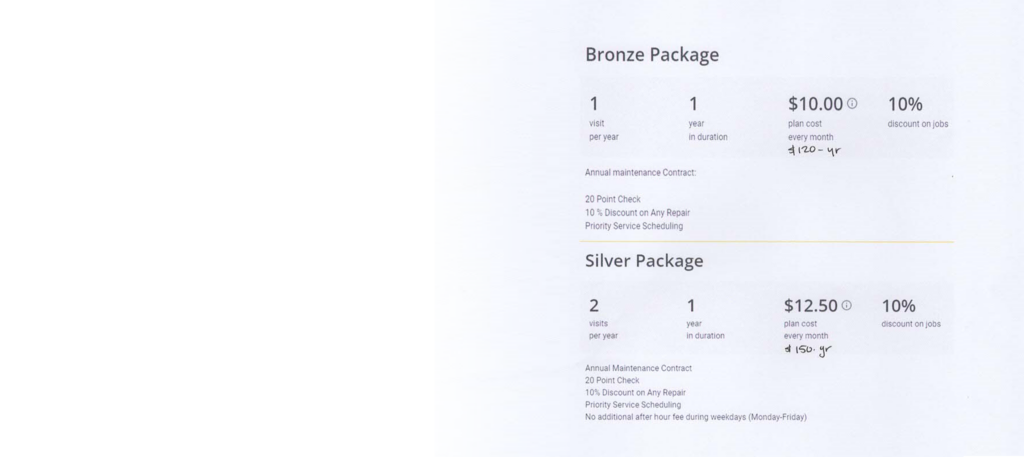Click 'Annual maintenance Contract:' under Bronze

click(x=641, y=173)
